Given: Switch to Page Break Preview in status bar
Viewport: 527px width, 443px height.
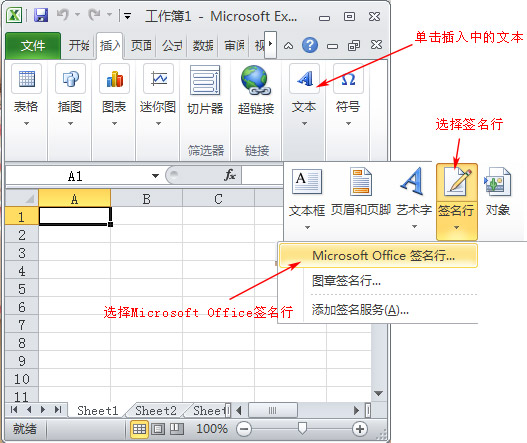Looking at the screenshot, I should pyautogui.click(x=176, y=429).
